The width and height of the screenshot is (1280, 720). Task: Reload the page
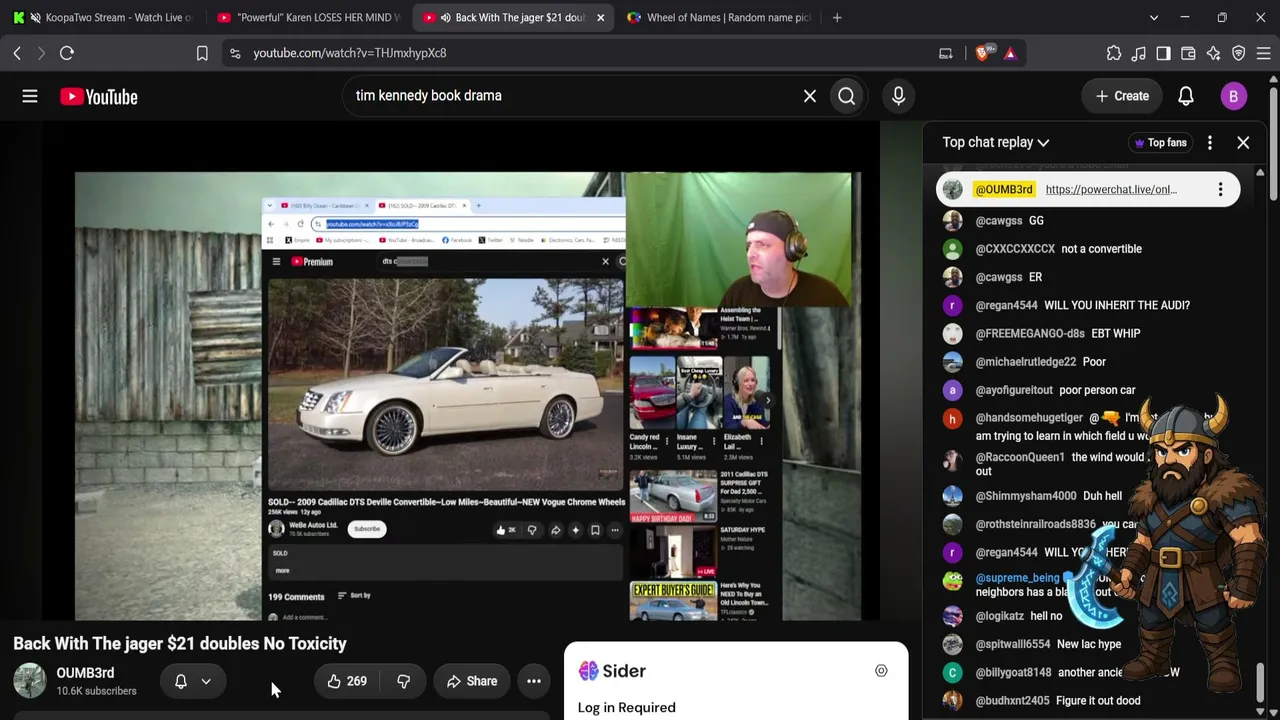(x=67, y=53)
